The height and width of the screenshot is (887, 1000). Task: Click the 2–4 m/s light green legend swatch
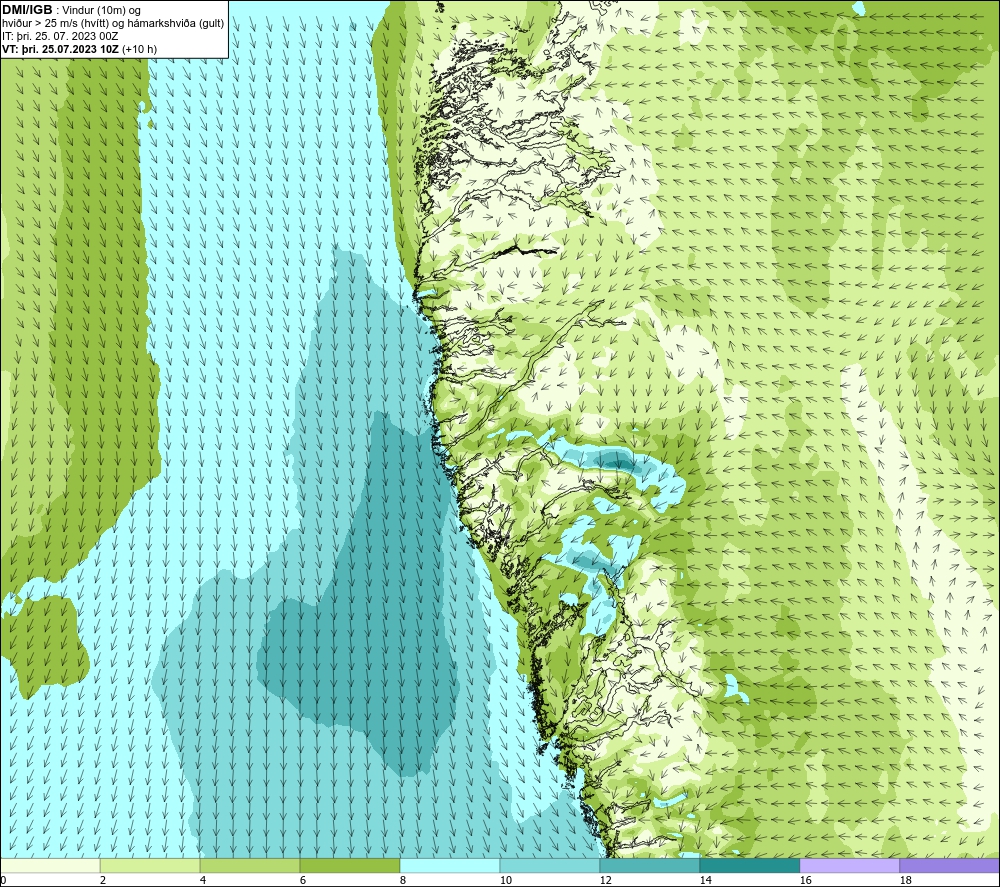[x=150, y=865]
